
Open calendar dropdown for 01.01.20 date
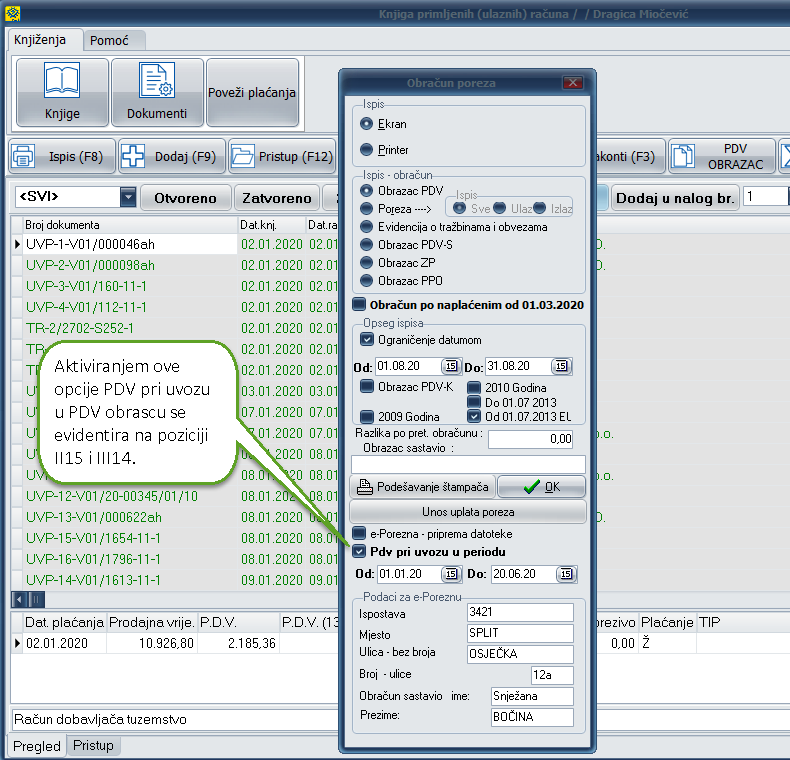pos(450,574)
